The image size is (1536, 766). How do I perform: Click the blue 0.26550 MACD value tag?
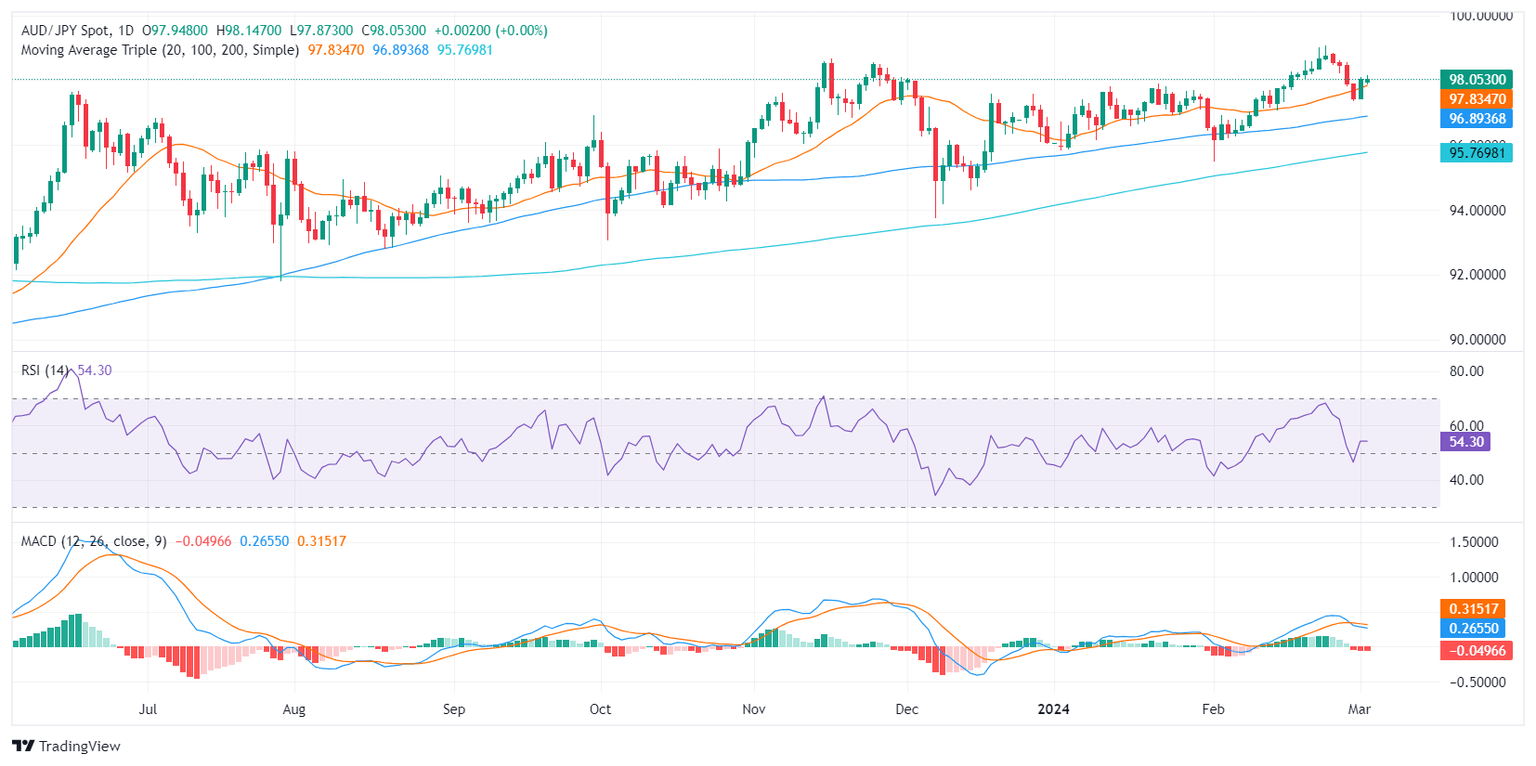[1473, 629]
